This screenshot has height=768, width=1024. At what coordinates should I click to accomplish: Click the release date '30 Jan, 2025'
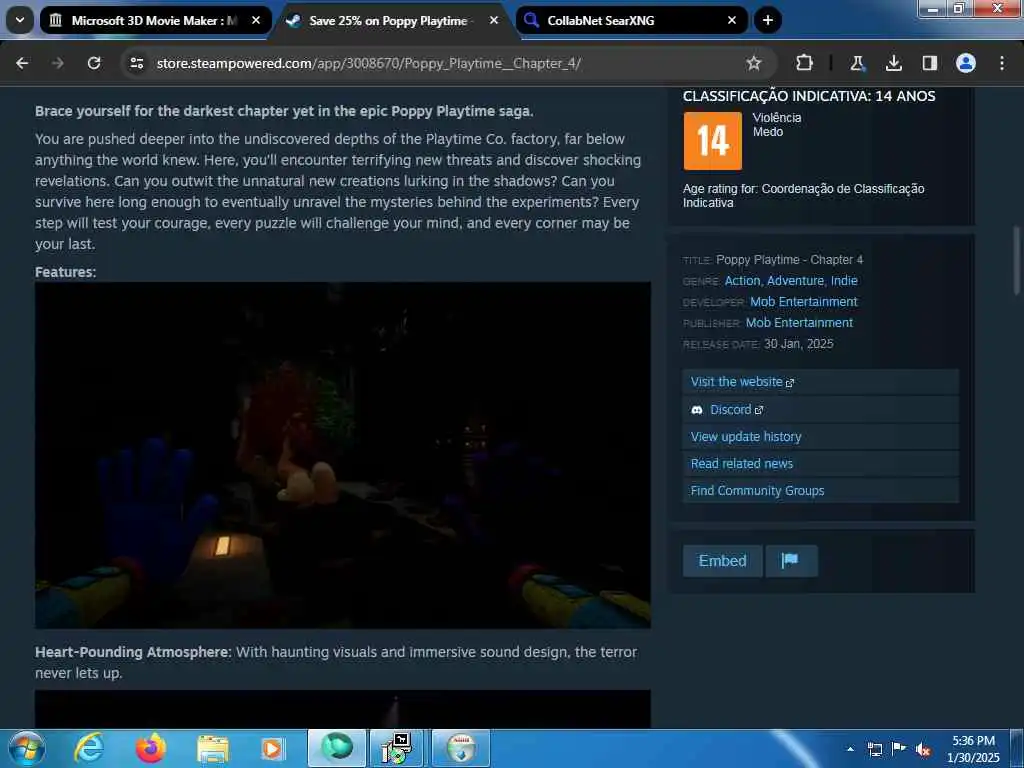coord(799,344)
